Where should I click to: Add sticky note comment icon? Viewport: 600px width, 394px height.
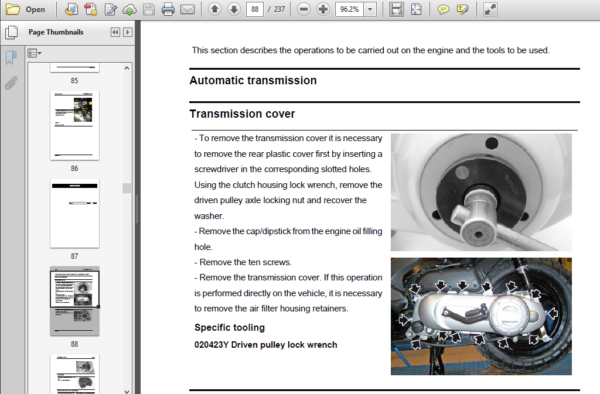pos(443,9)
